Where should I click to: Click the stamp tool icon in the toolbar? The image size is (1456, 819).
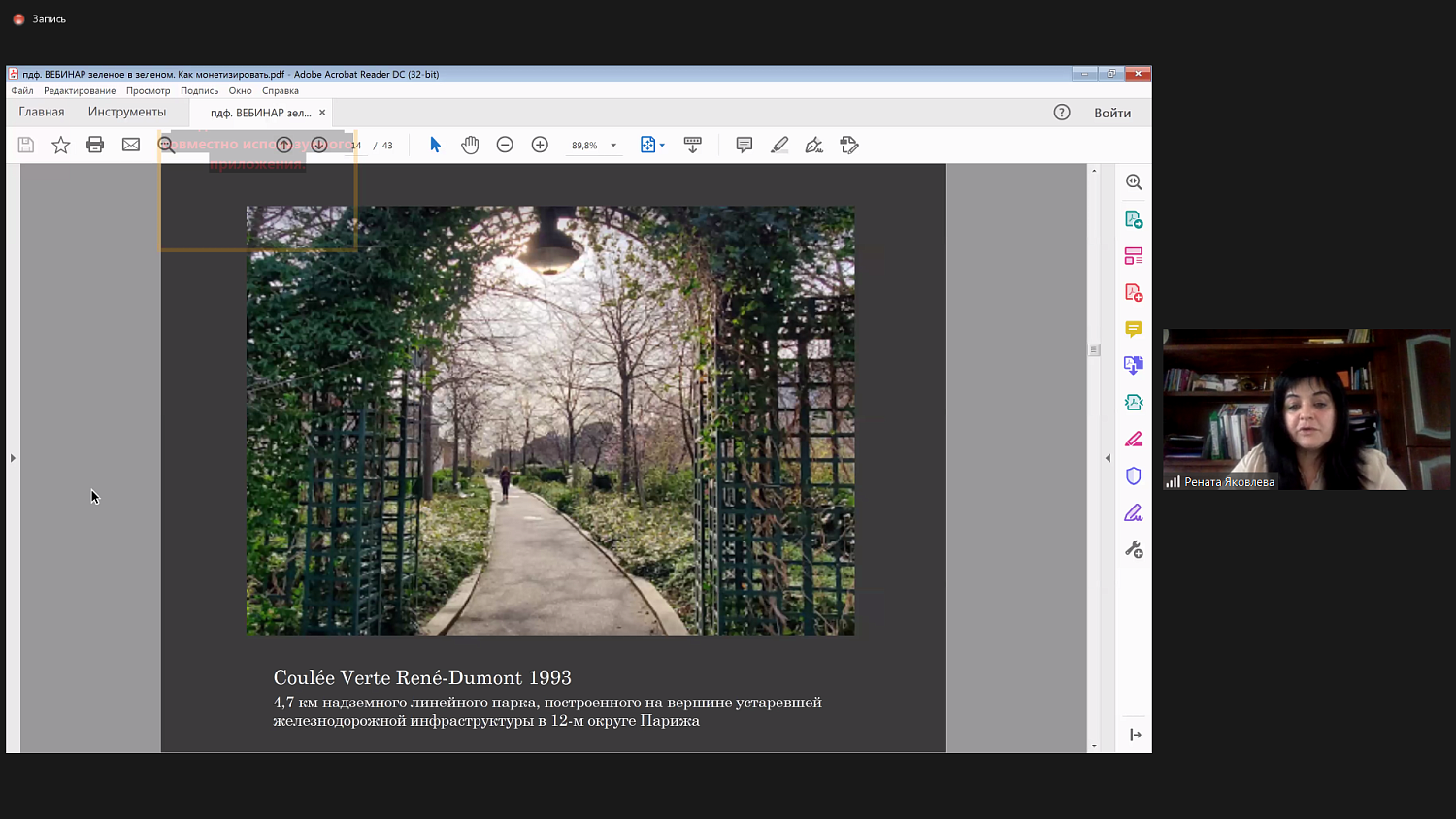849,145
